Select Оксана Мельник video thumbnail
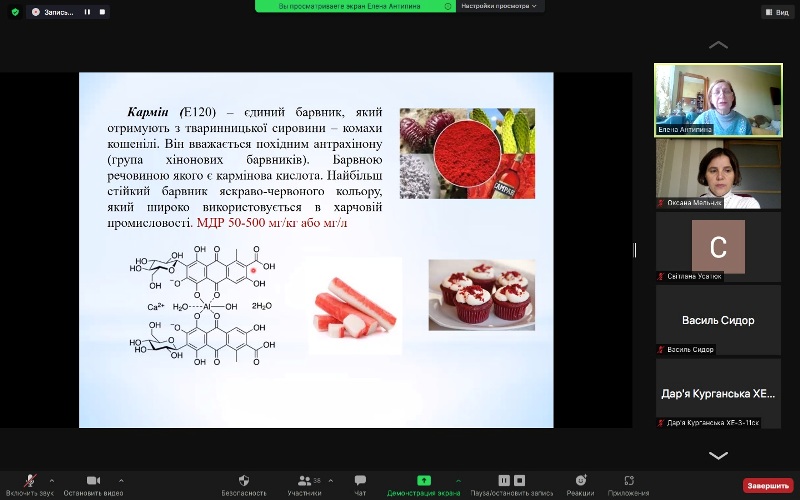 (718, 173)
